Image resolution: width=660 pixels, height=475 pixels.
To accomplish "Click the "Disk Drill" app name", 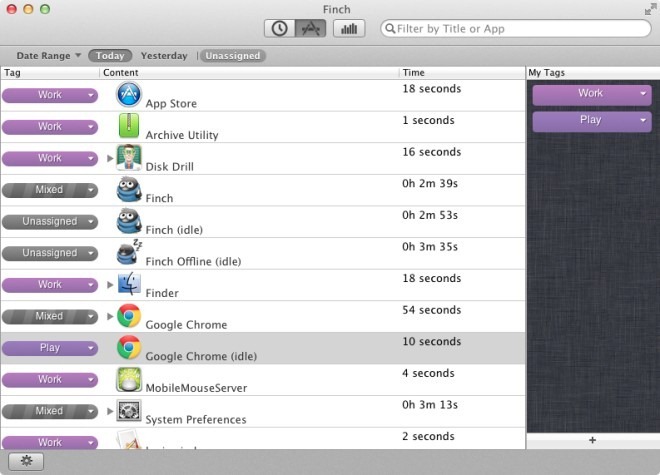I will pyautogui.click(x=170, y=167).
